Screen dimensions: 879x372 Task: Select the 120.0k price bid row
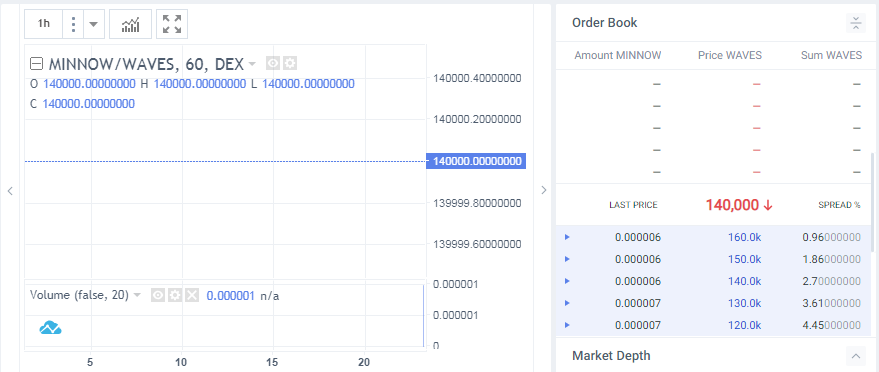point(714,325)
